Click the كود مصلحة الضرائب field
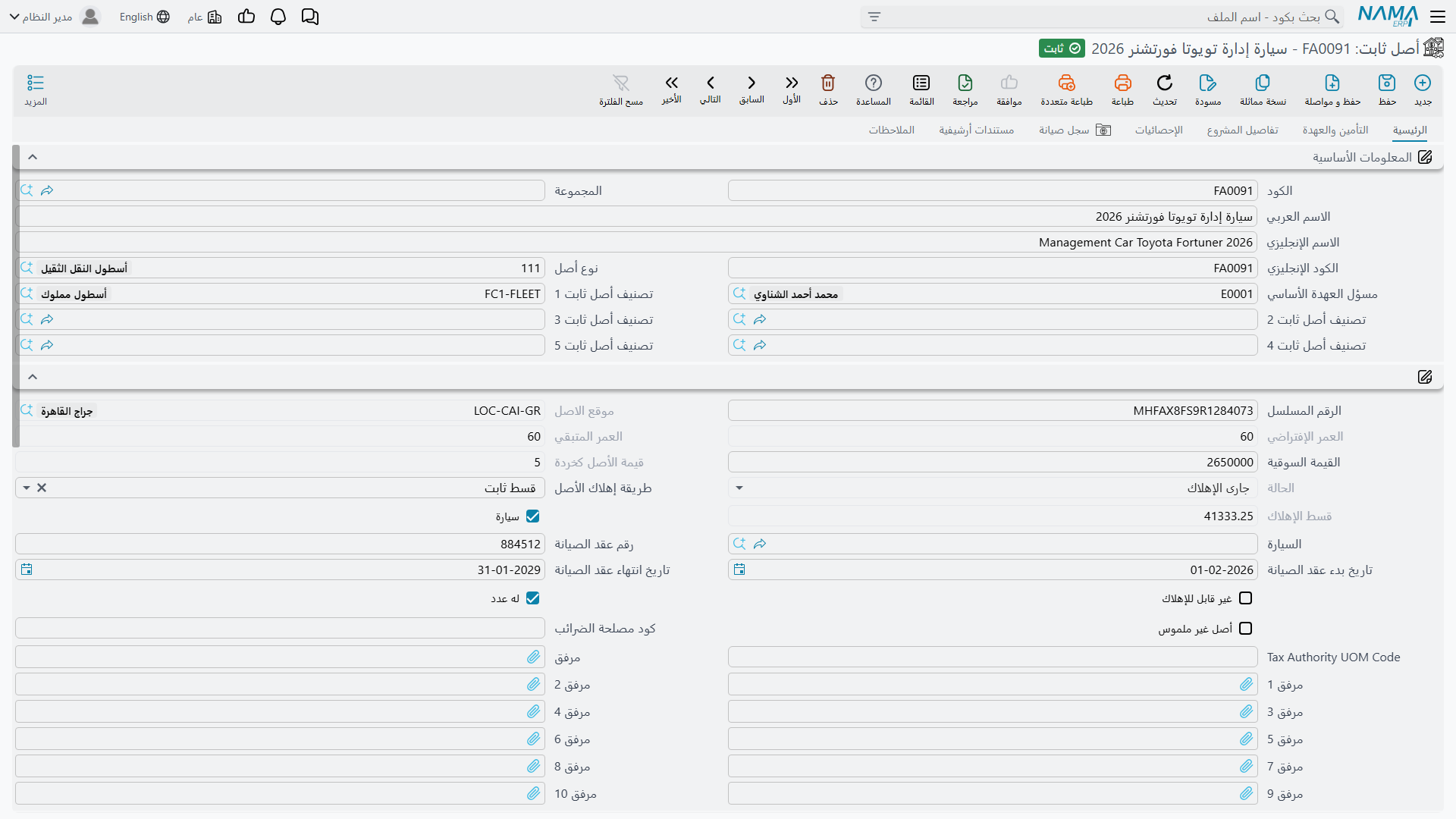This screenshot has width=1456, height=819. (x=280, y=629)
